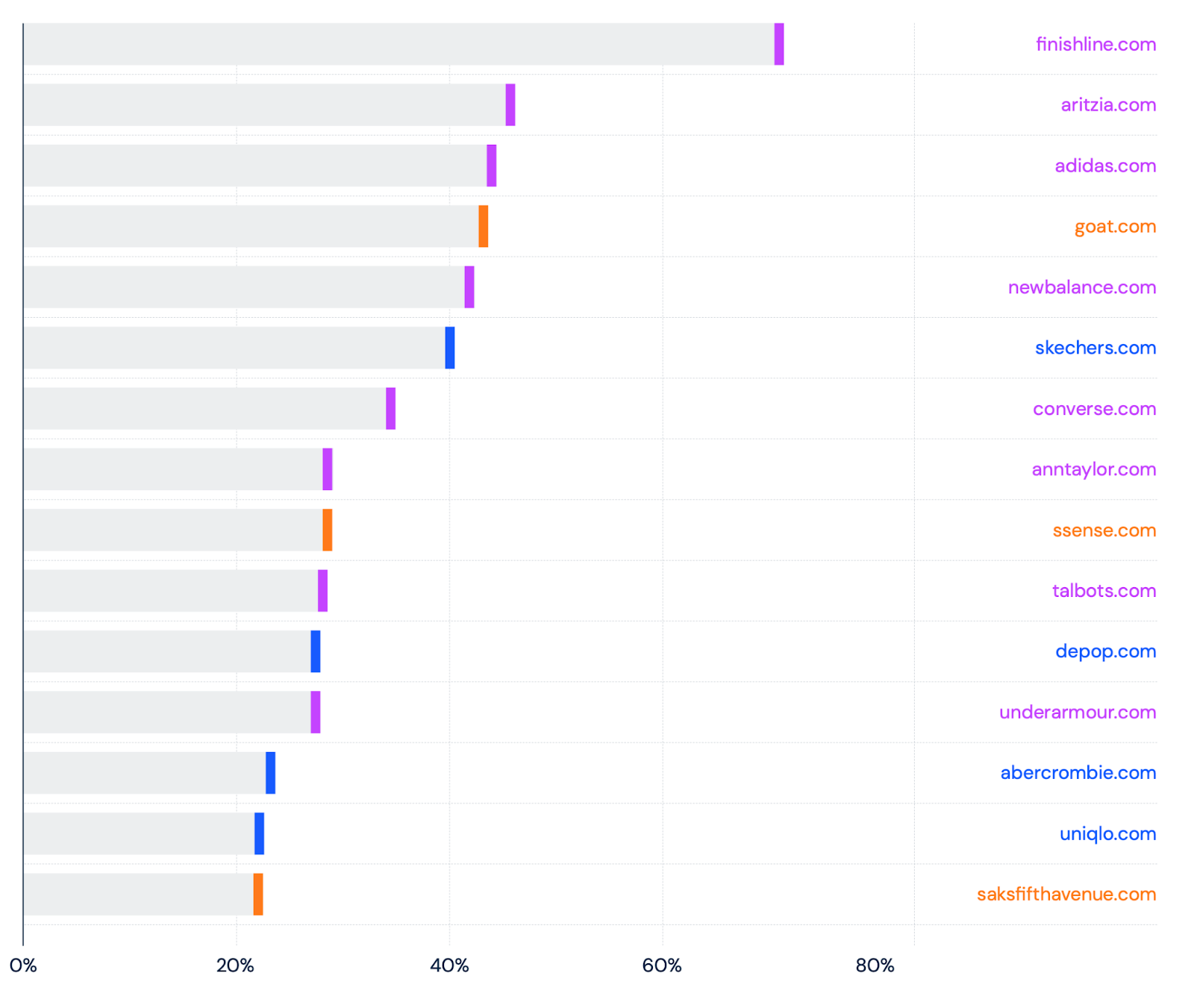Click the purple marker on finishline.com bar

coord(779,44)
